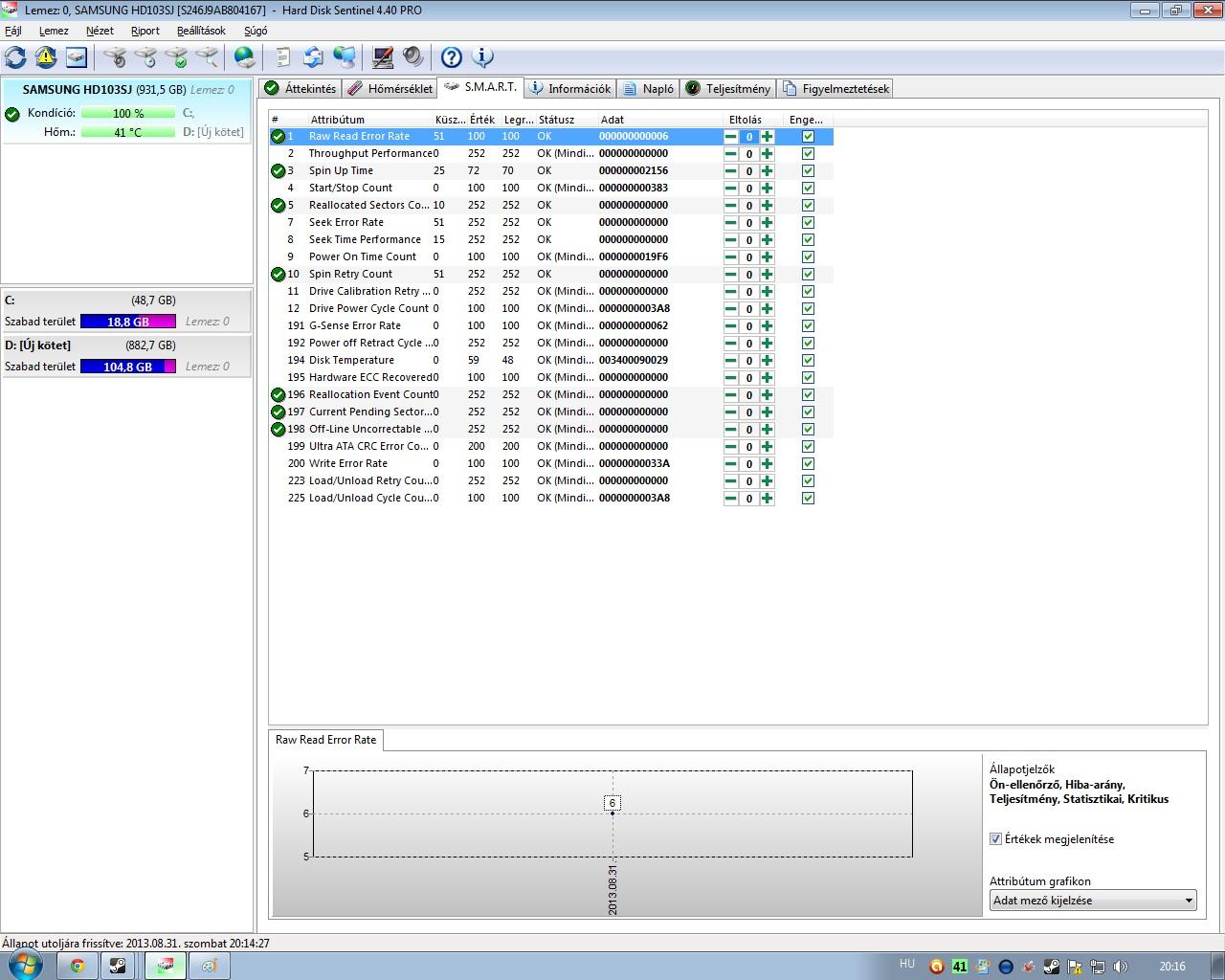Uncheck the enable box for Throughput Performance

[808, 154]
